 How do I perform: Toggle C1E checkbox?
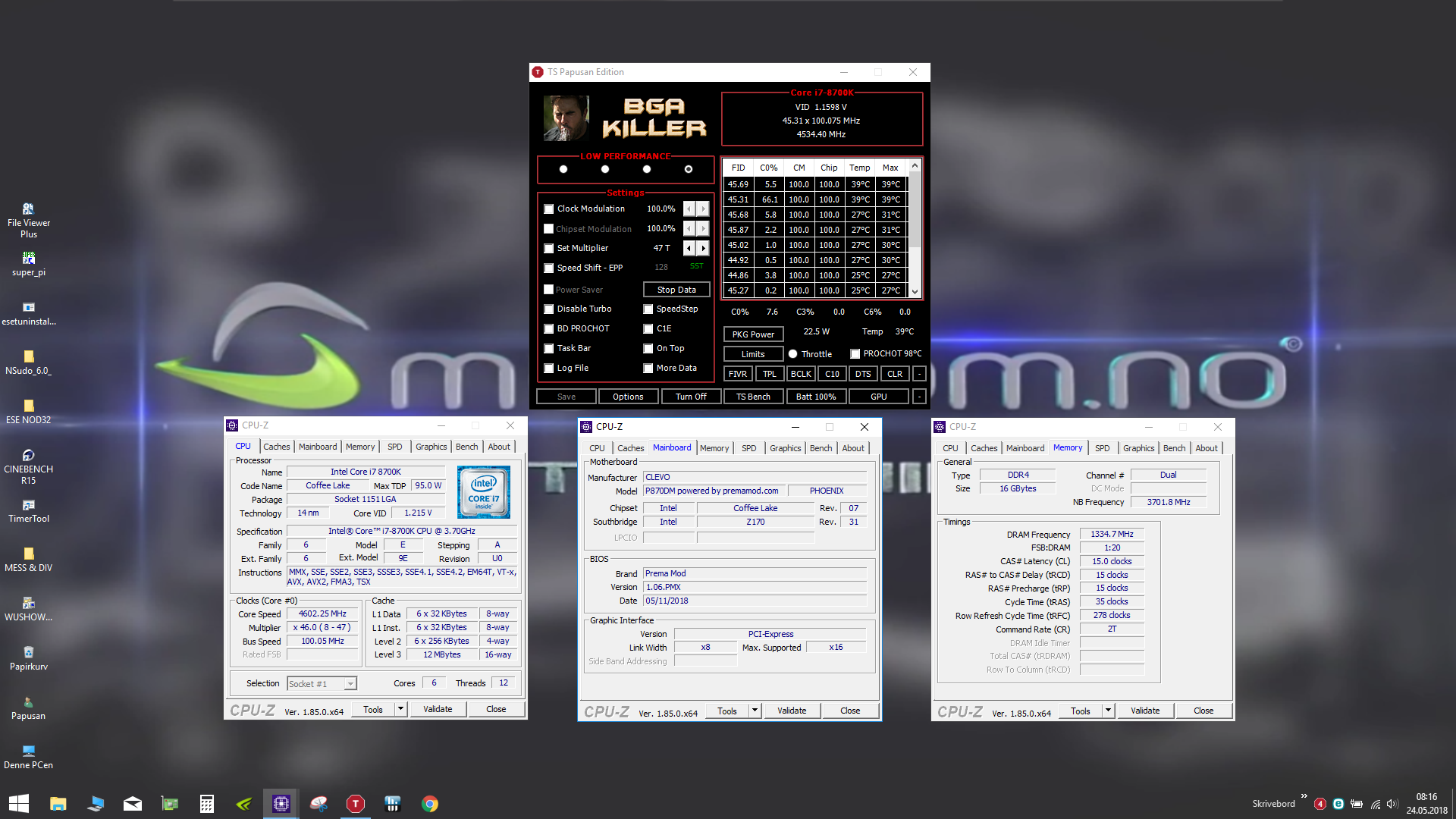click(648, 328)
